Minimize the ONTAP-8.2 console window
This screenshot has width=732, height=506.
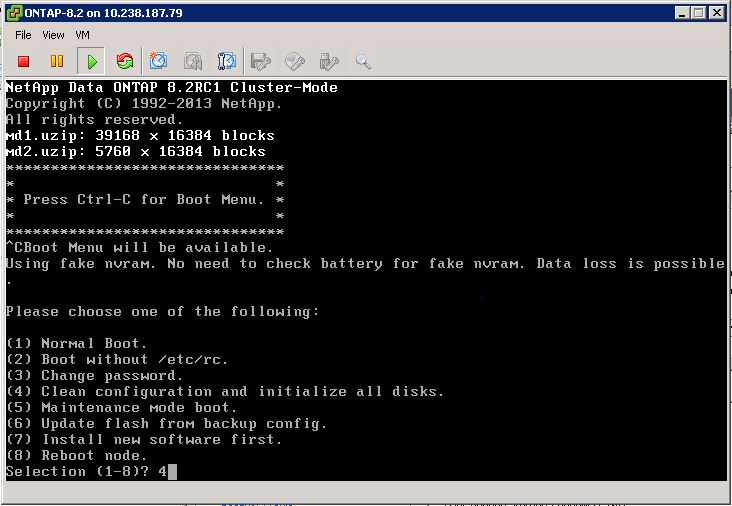pos(682,13)
